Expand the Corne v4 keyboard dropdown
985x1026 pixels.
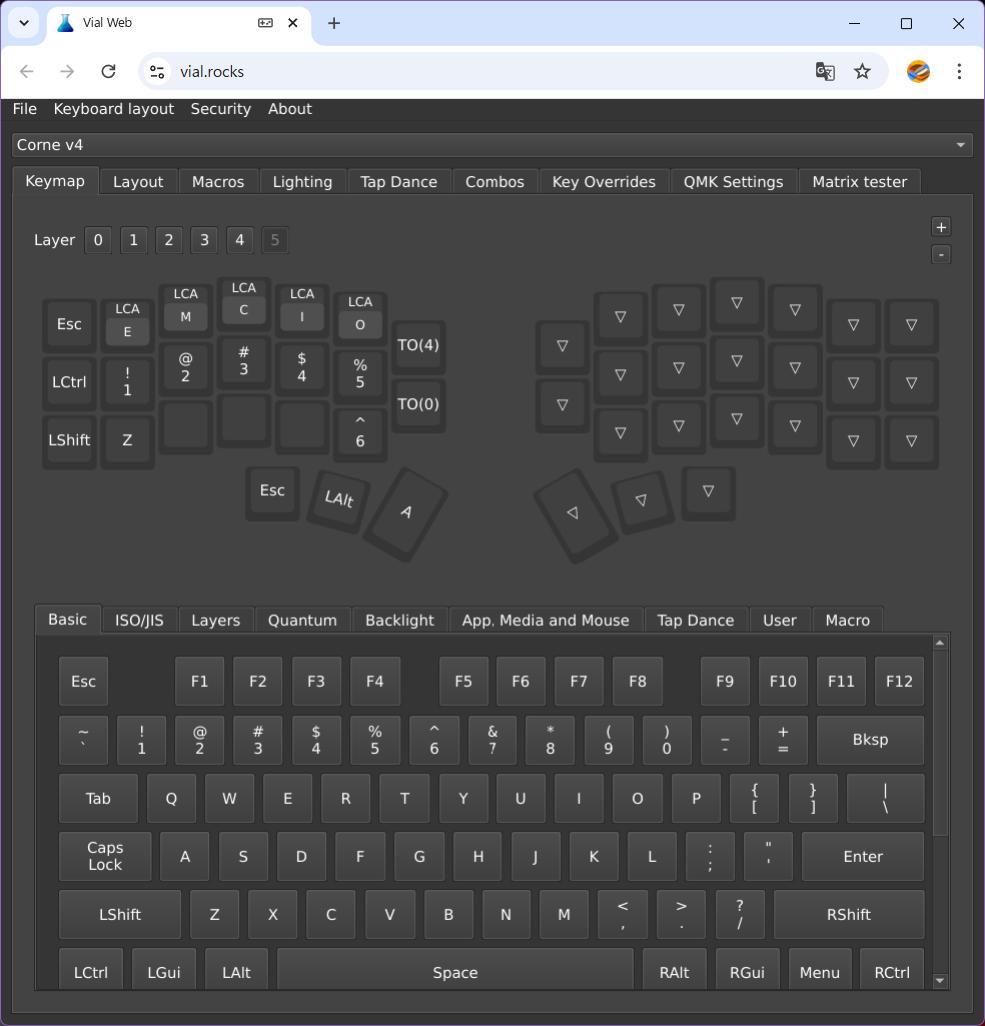click(x=492, y=145)
